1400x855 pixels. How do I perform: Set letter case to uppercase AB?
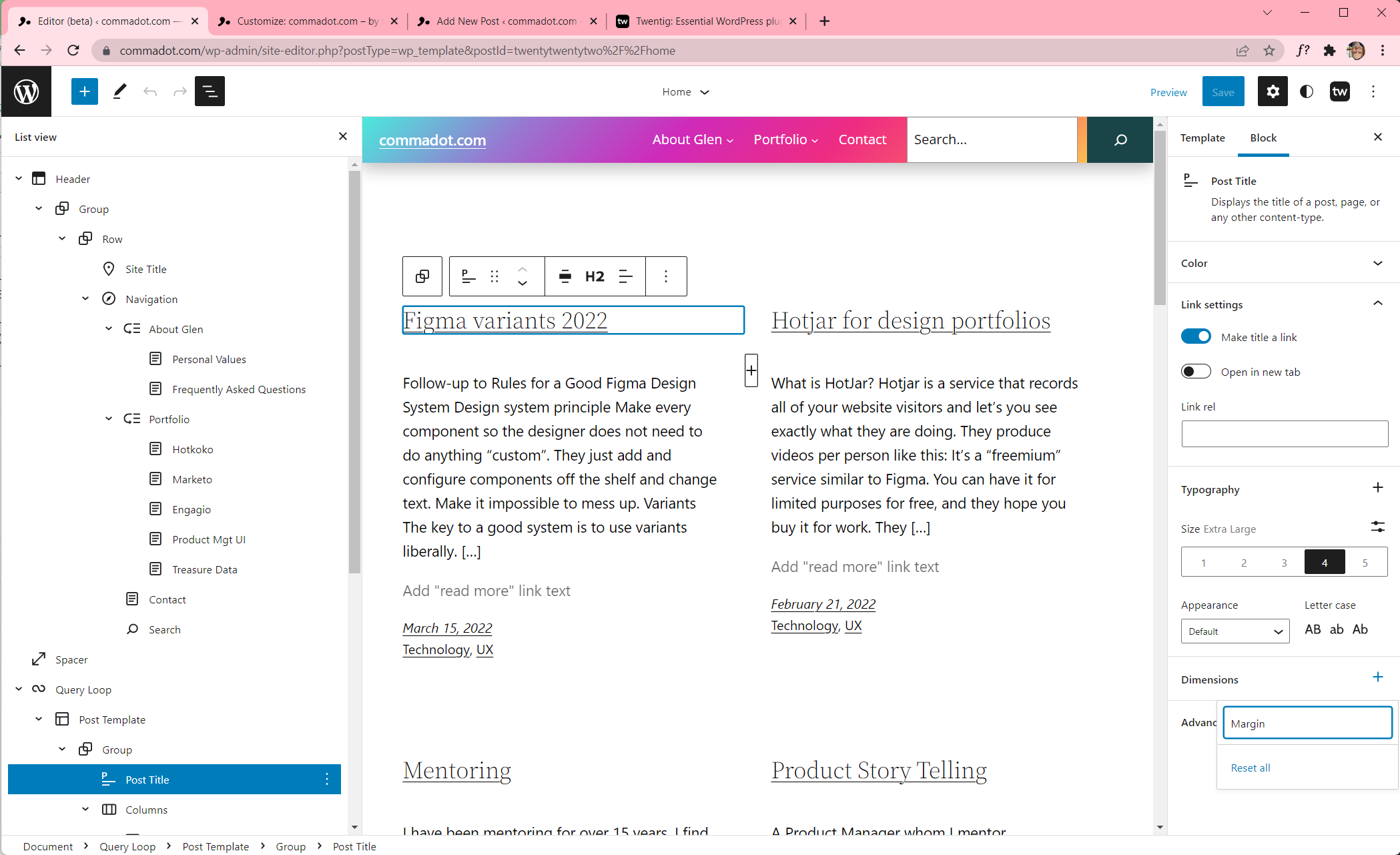pos(1313,629)
